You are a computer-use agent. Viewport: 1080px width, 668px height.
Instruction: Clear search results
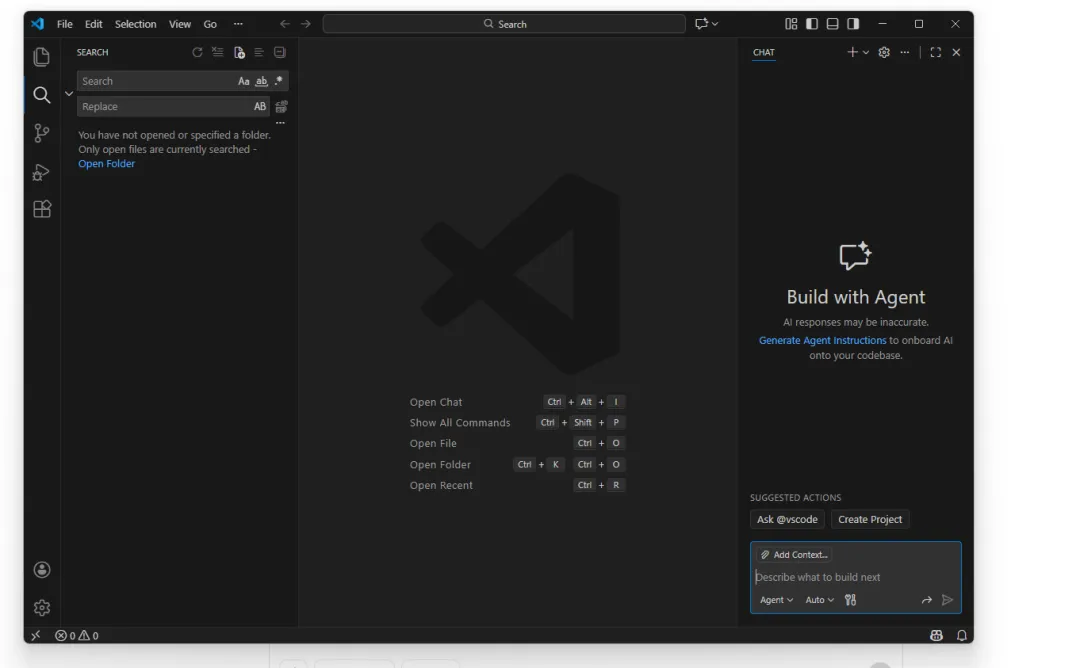click(218, 52)
